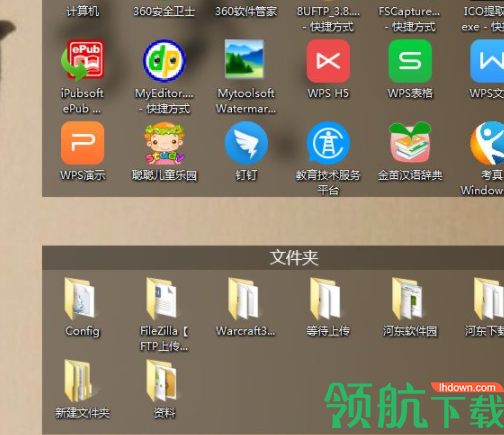Image resolution: width=504 pixels, height=435 pixels.
Task: Launch 钉钉 blue wing icon
Action: [x=246, y=143]
